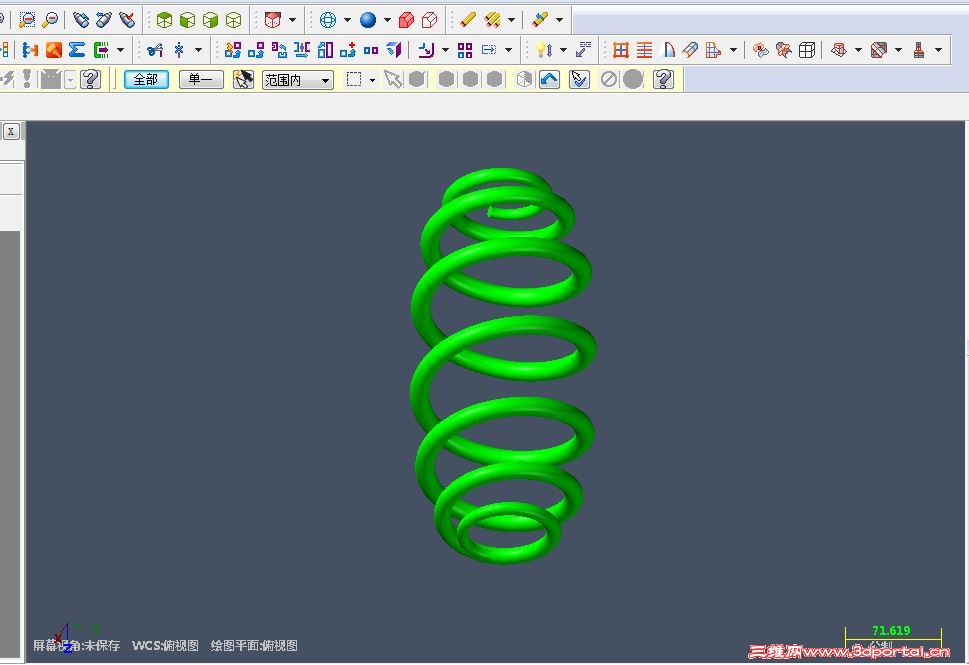The height and width of the screenshot is (665, 969).
Task: Click the green scale value 71.619
Action: pos(891,630)
